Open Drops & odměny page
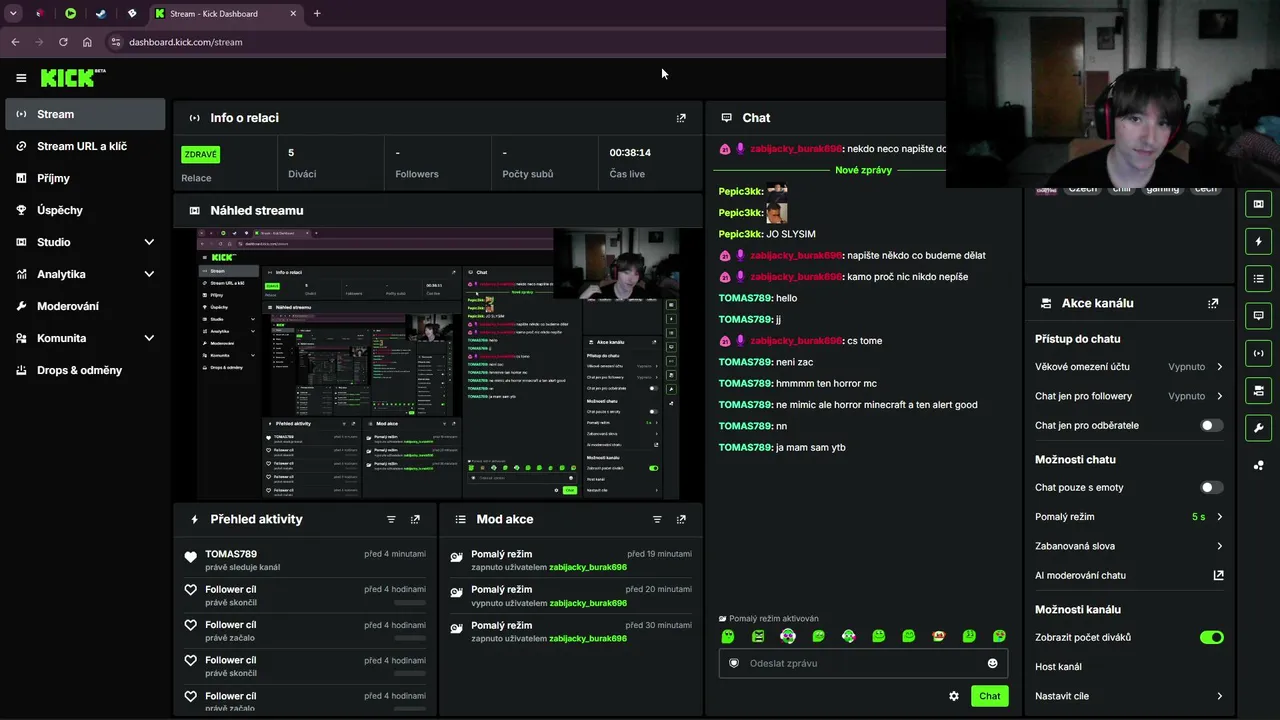This screenshot has height=720, width=1280. point(85,370)
